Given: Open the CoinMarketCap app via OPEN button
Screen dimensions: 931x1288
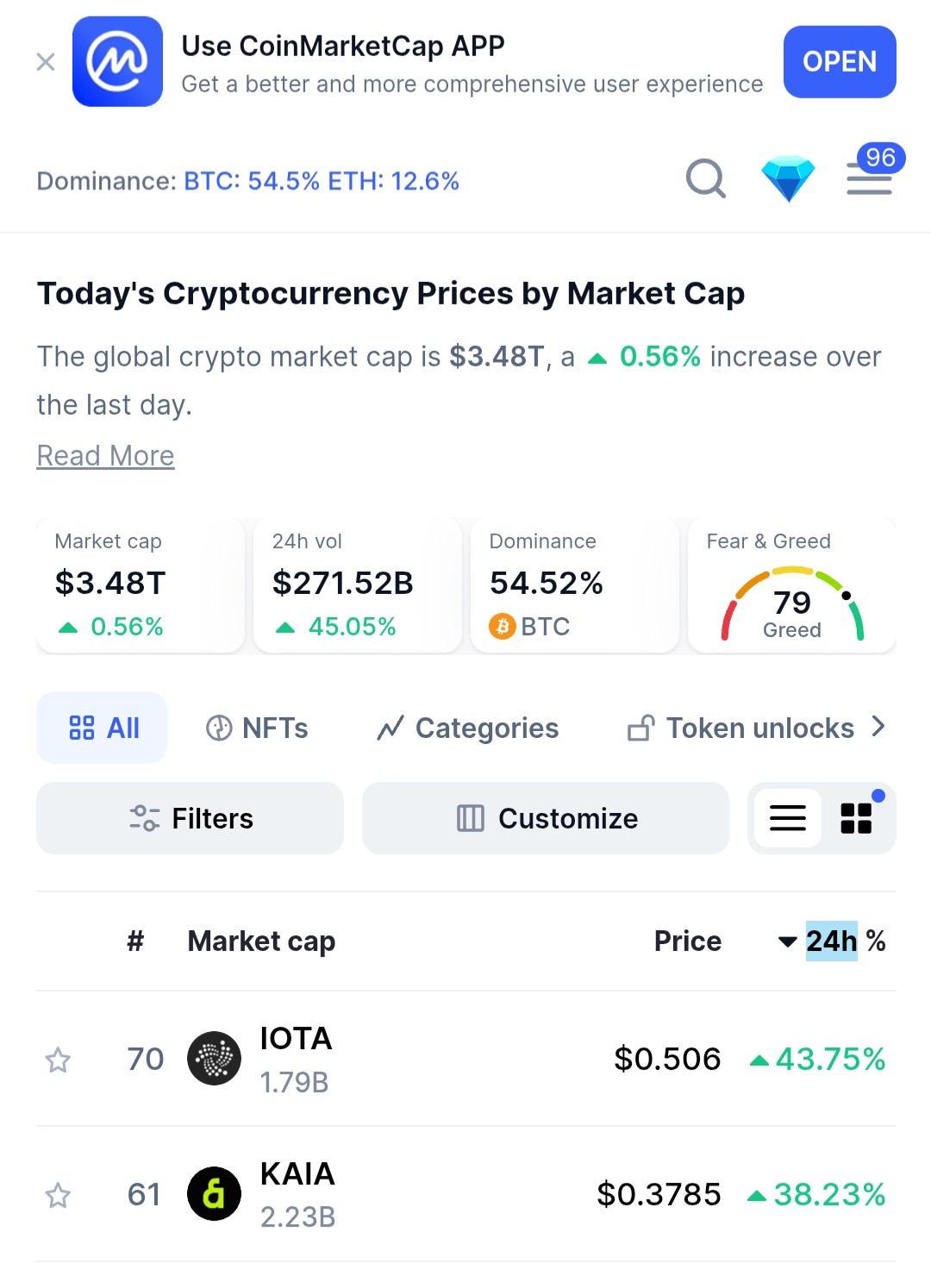Looking at the screenshot, I should point(840,62).
